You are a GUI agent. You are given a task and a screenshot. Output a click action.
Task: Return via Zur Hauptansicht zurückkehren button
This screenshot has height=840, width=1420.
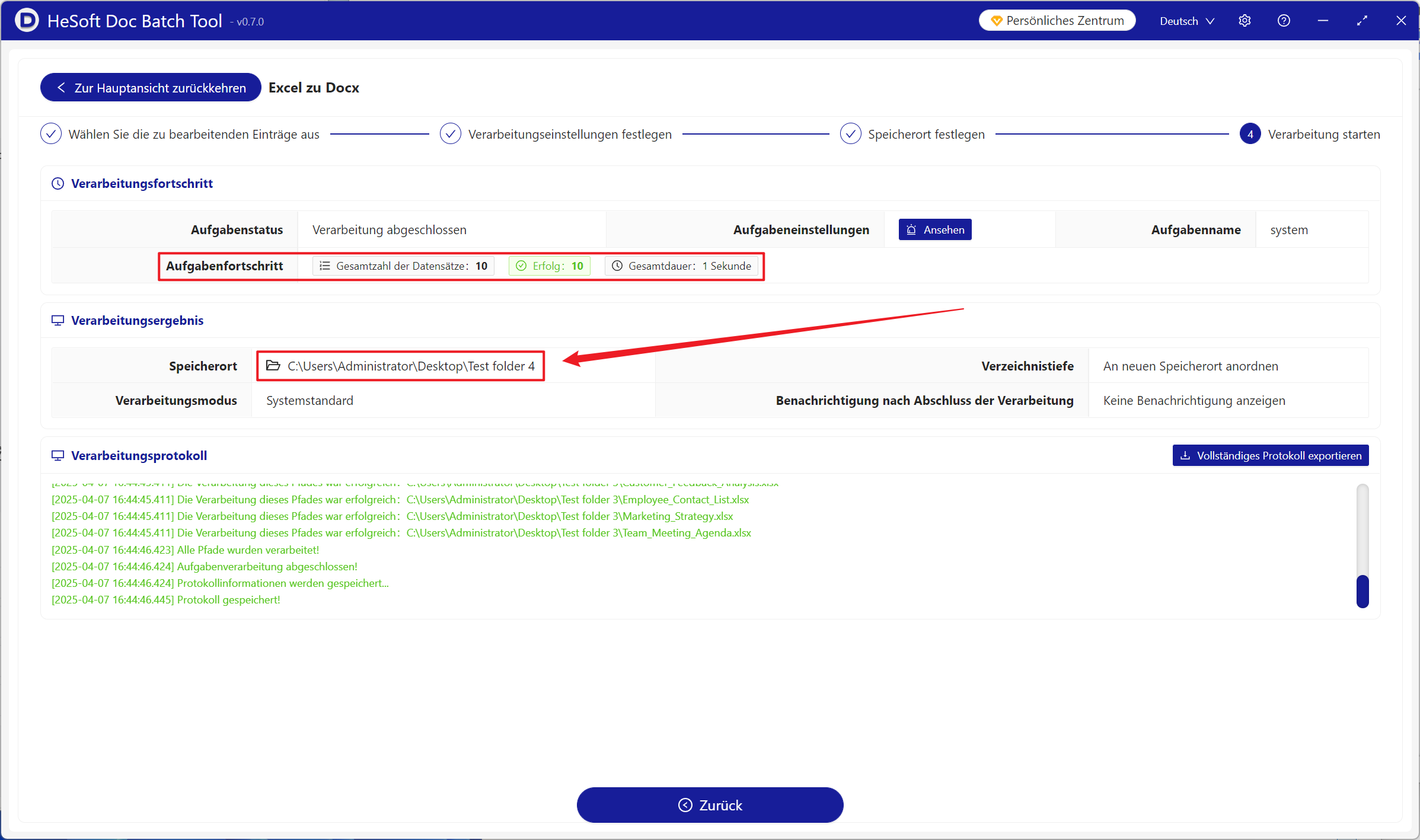151,88
